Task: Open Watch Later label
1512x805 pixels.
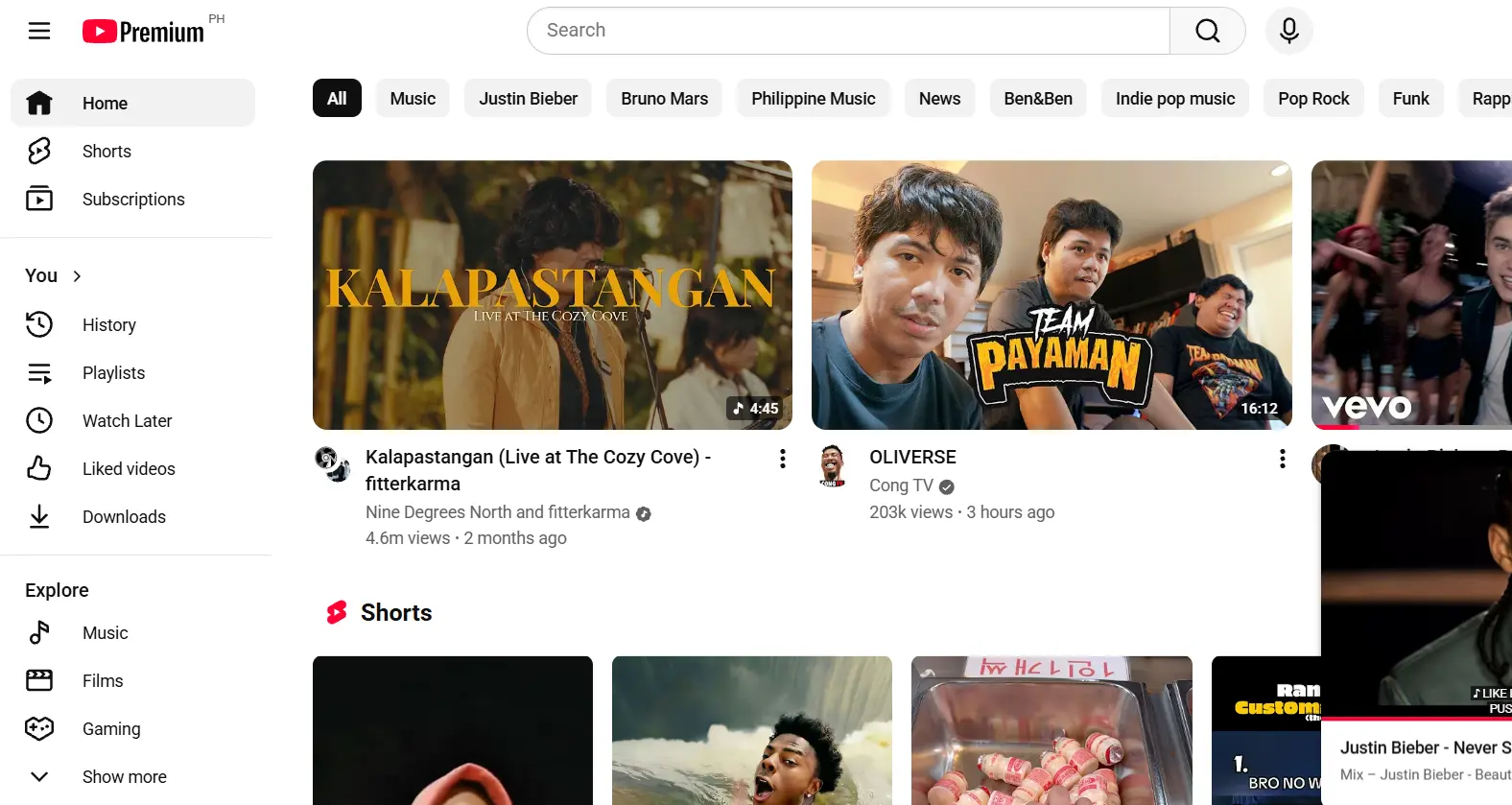Action: point(128,420)
